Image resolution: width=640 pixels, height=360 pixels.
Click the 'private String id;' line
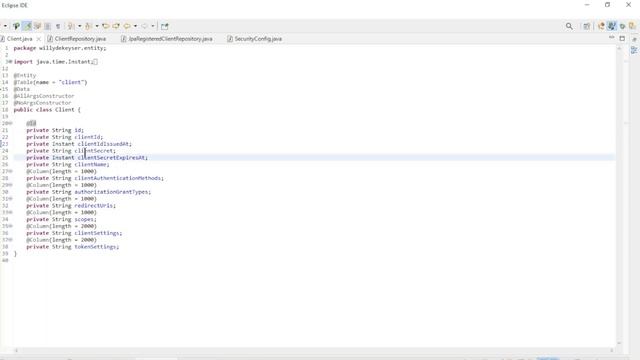coord(55,130)
